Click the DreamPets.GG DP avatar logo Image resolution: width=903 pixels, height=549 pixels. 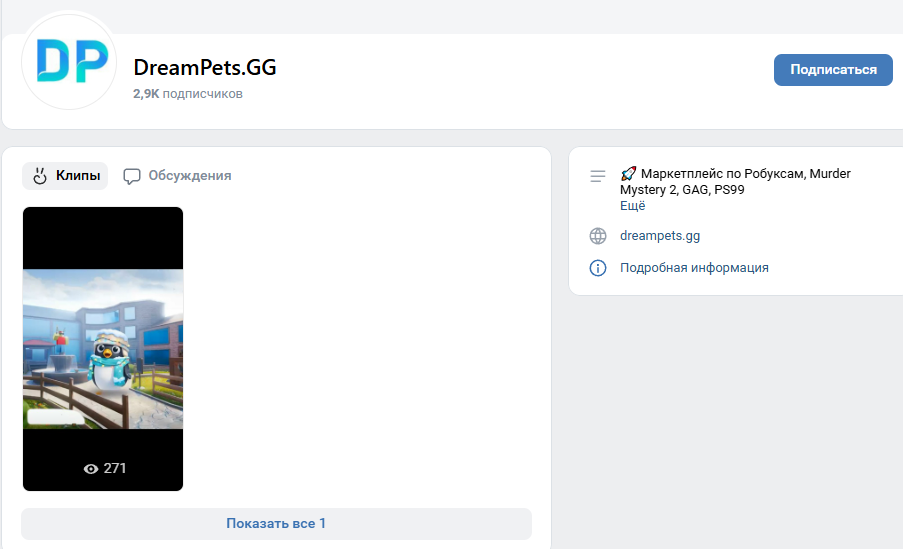click(x=69, y=62)
